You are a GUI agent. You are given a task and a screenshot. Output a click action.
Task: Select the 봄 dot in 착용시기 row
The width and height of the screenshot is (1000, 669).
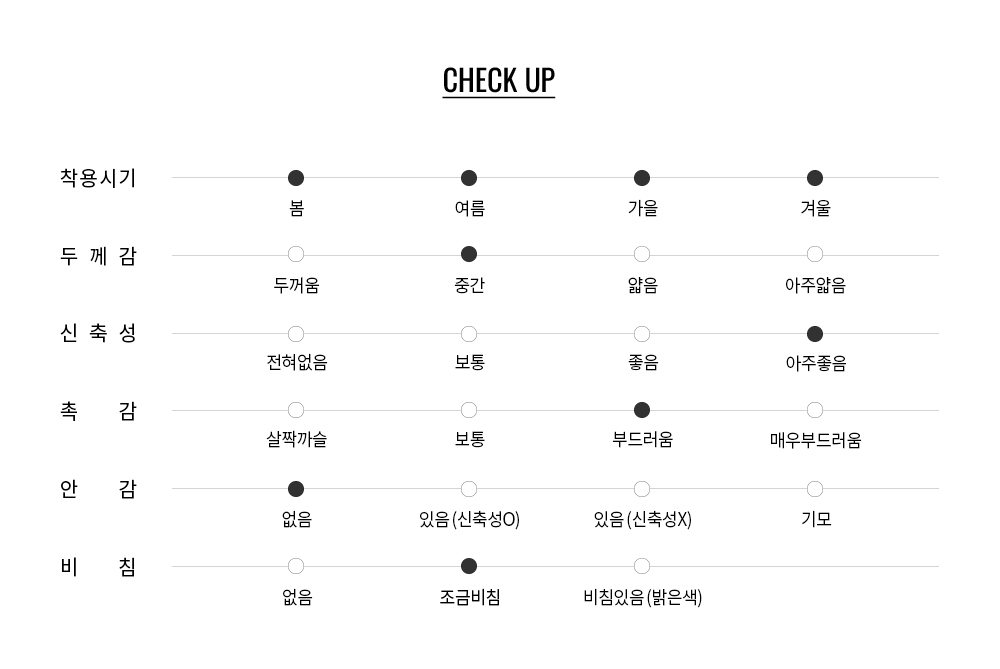coord(296,178)
